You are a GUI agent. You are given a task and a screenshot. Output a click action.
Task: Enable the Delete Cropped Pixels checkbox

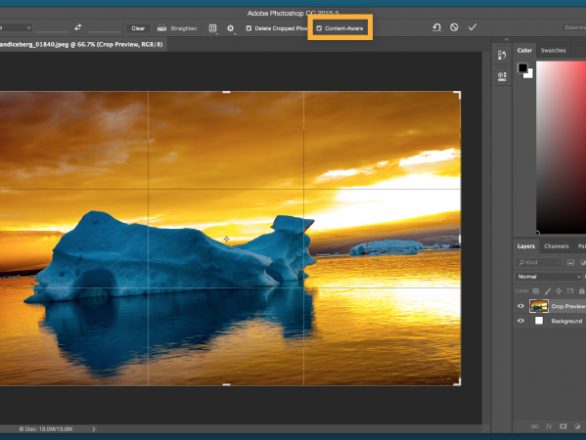(x=249, y=28)
